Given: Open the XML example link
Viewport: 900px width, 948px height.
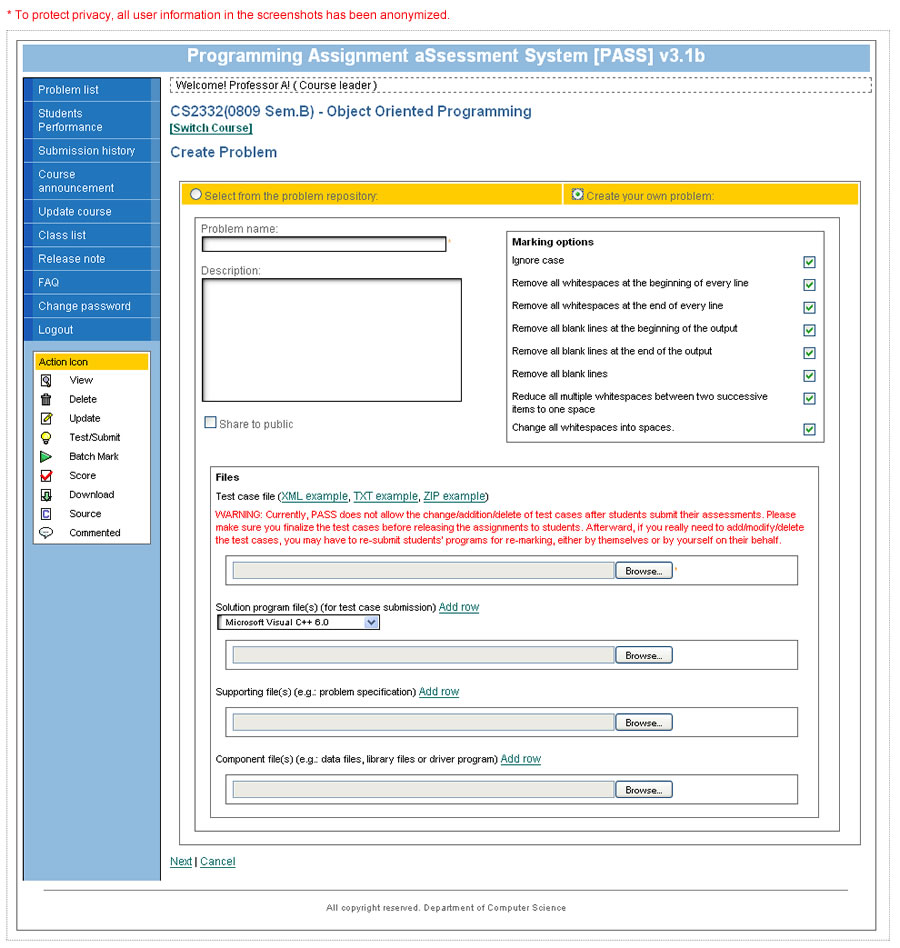Looking at the screenshot, I should click(315, 496).
